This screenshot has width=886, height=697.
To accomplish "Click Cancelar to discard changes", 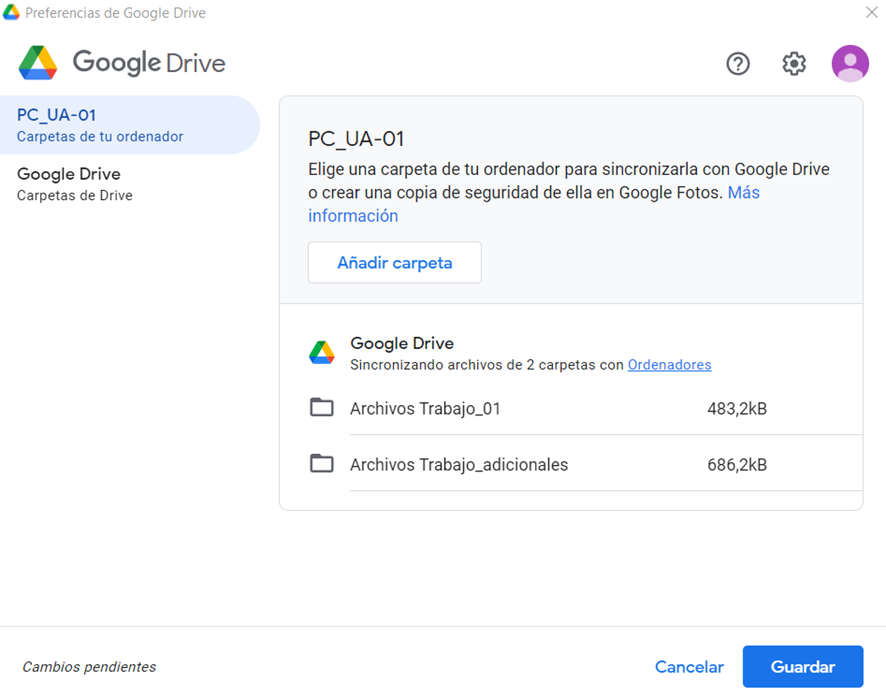I will (x=689, y=667).
